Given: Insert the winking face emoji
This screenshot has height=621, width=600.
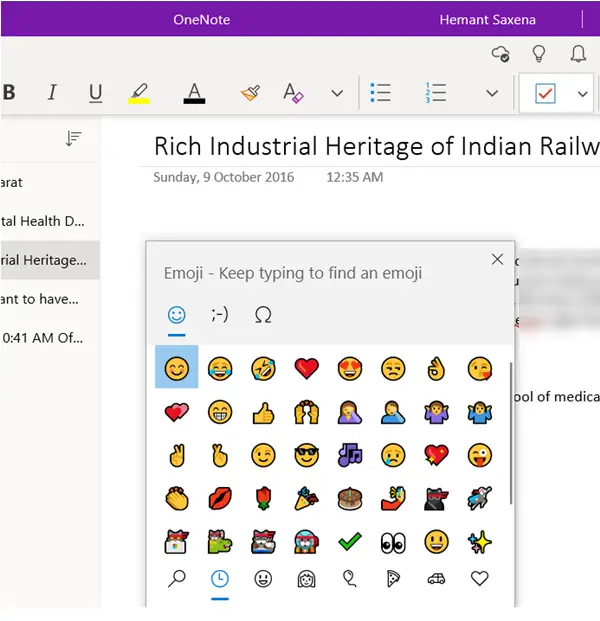Looking at the screenshot, I should coord(263,455).
